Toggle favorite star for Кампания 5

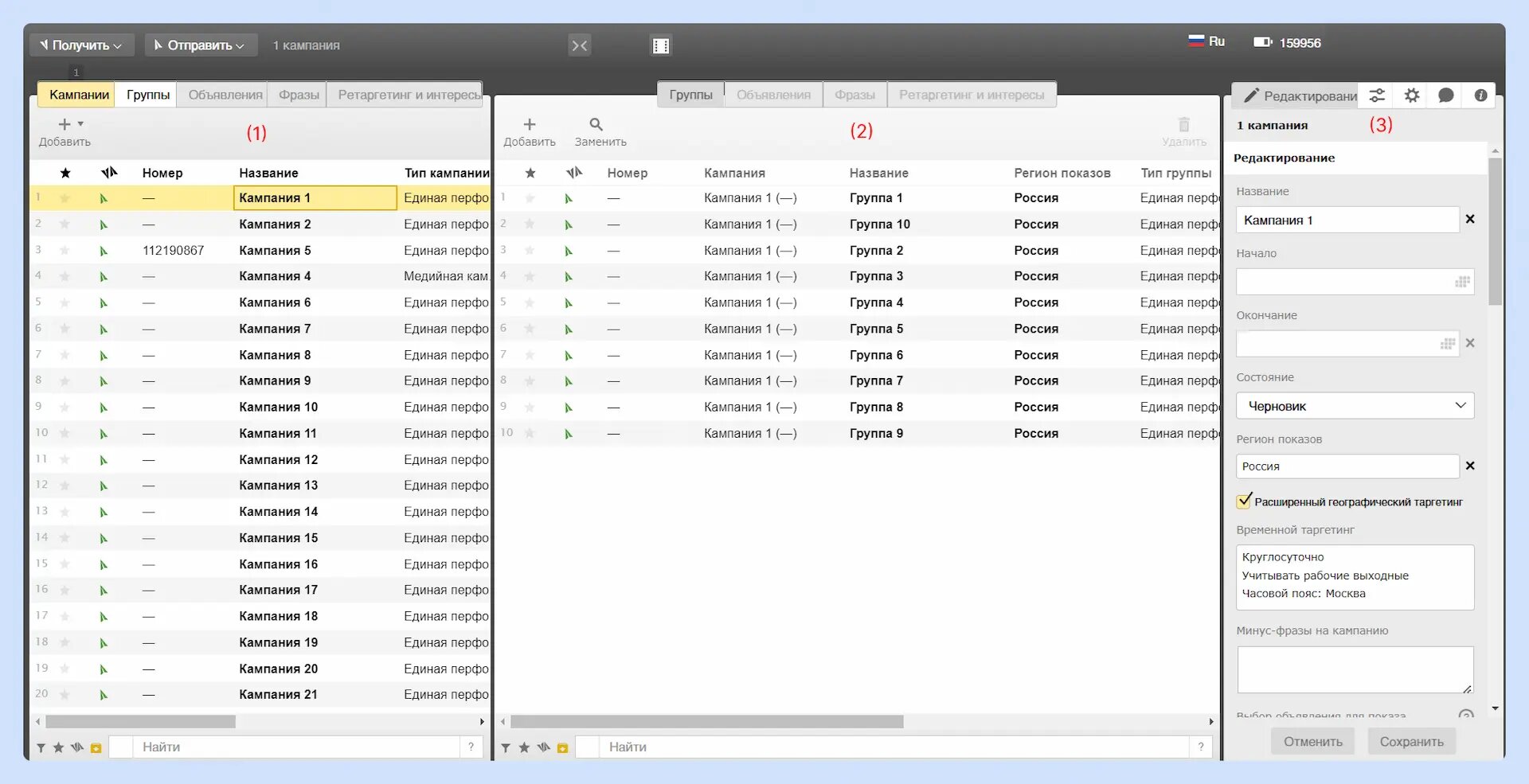(65, 251)
